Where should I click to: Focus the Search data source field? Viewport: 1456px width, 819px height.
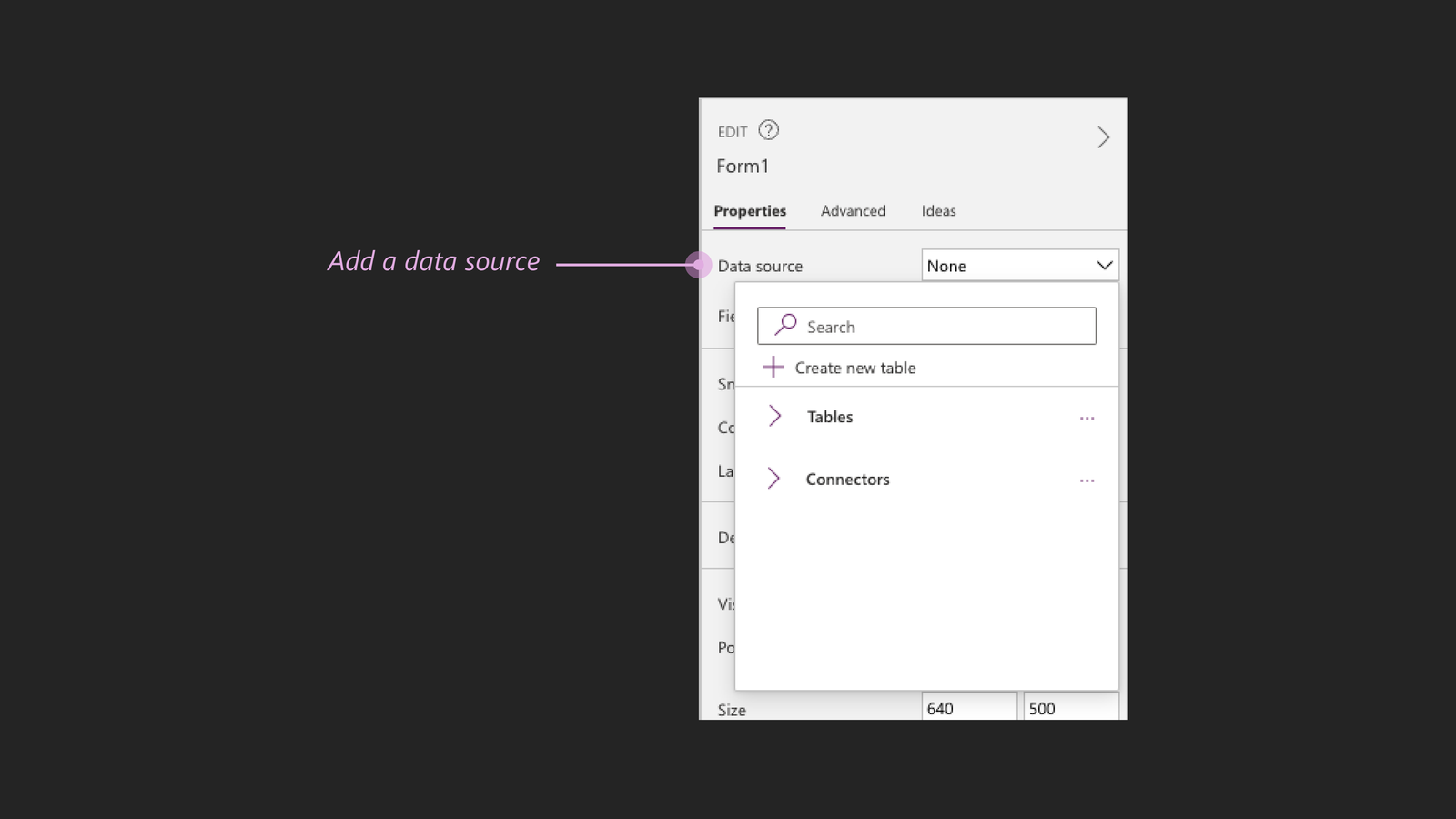pyautogui.click(x=926, y=326)
